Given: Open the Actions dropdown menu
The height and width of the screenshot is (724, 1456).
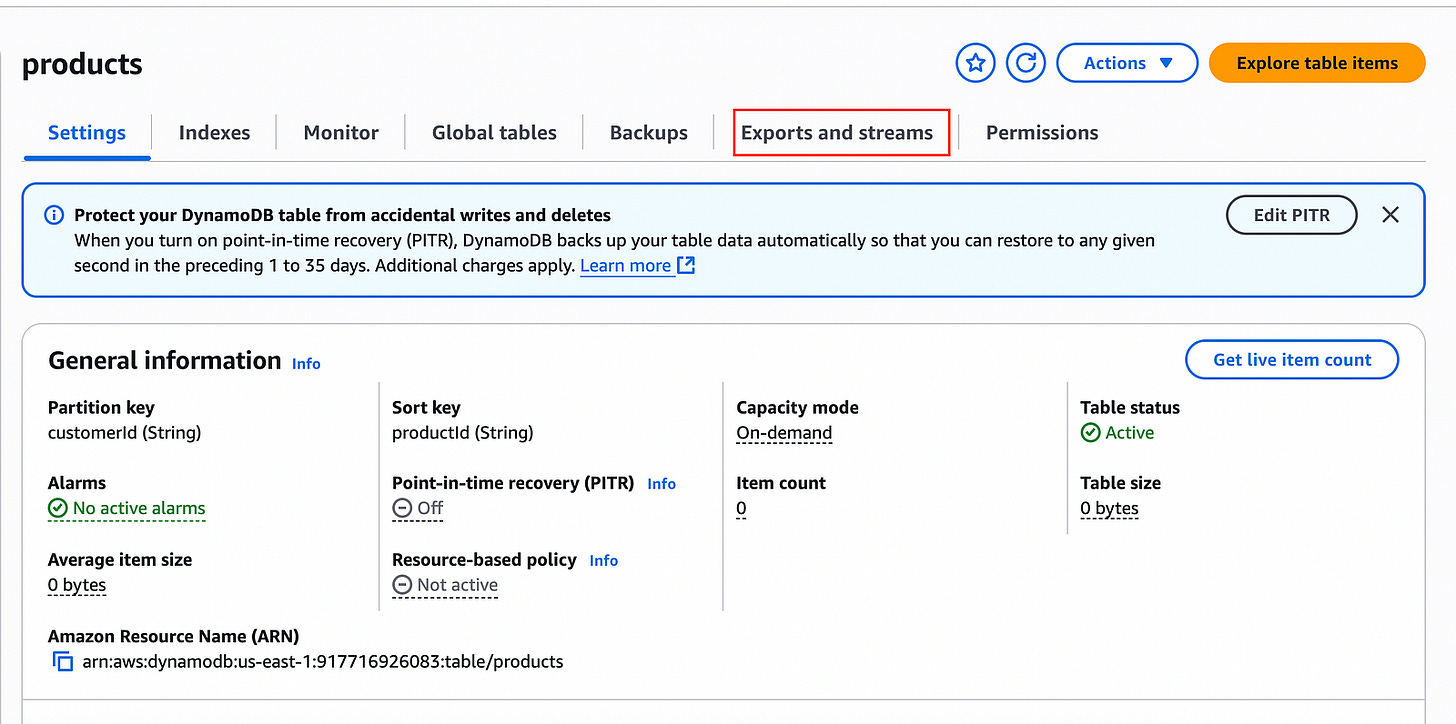Looking at the screenshot, I should [1127, 63].
